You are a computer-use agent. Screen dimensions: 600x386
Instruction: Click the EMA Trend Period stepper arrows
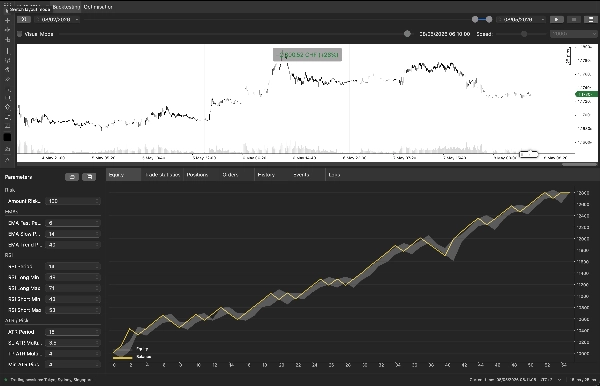click(x=97, y=244)
